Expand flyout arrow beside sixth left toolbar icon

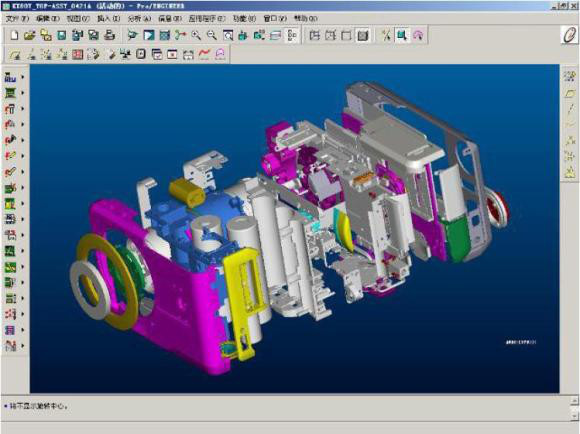(23, 156)
